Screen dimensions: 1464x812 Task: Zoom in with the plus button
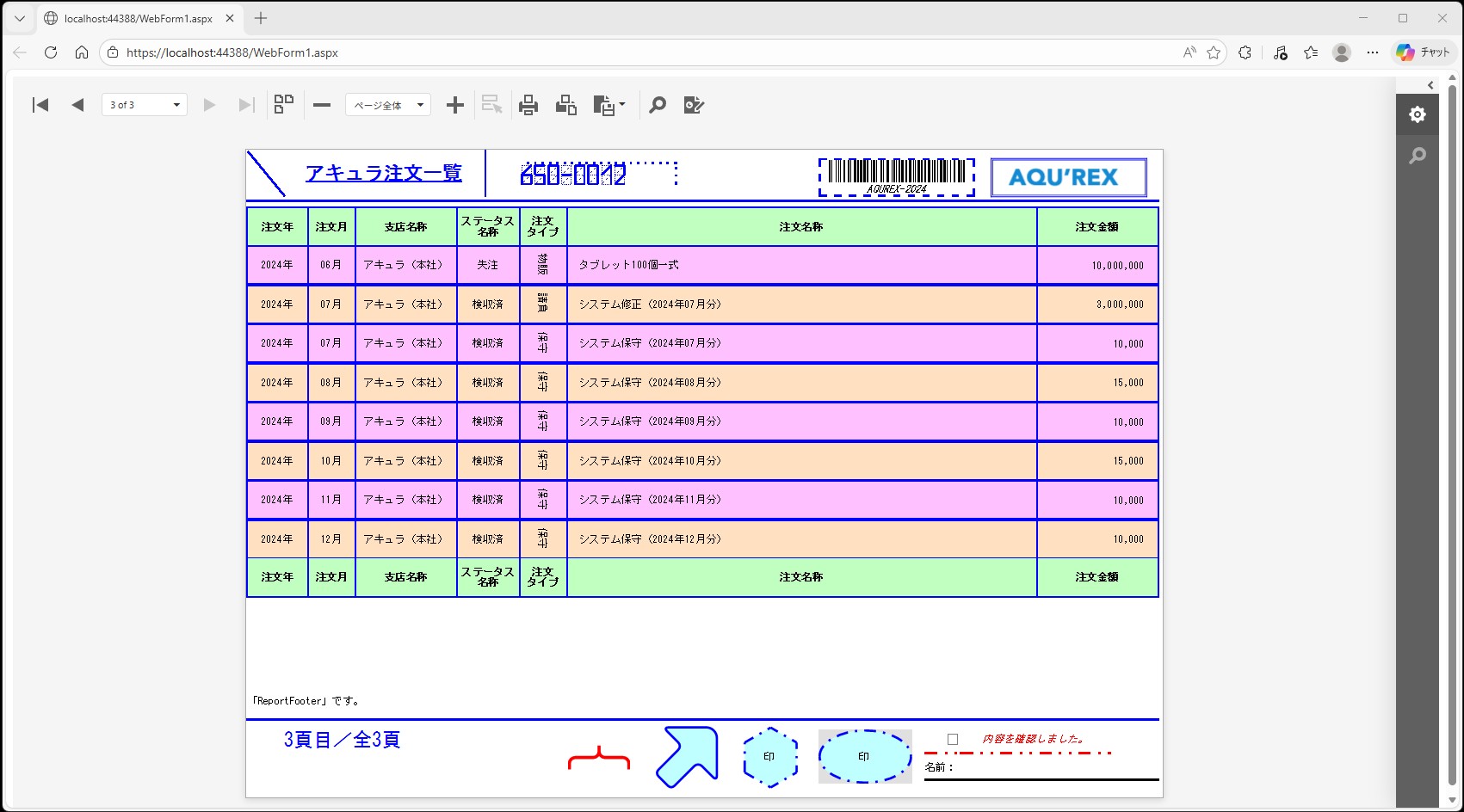tap(455, 105)
